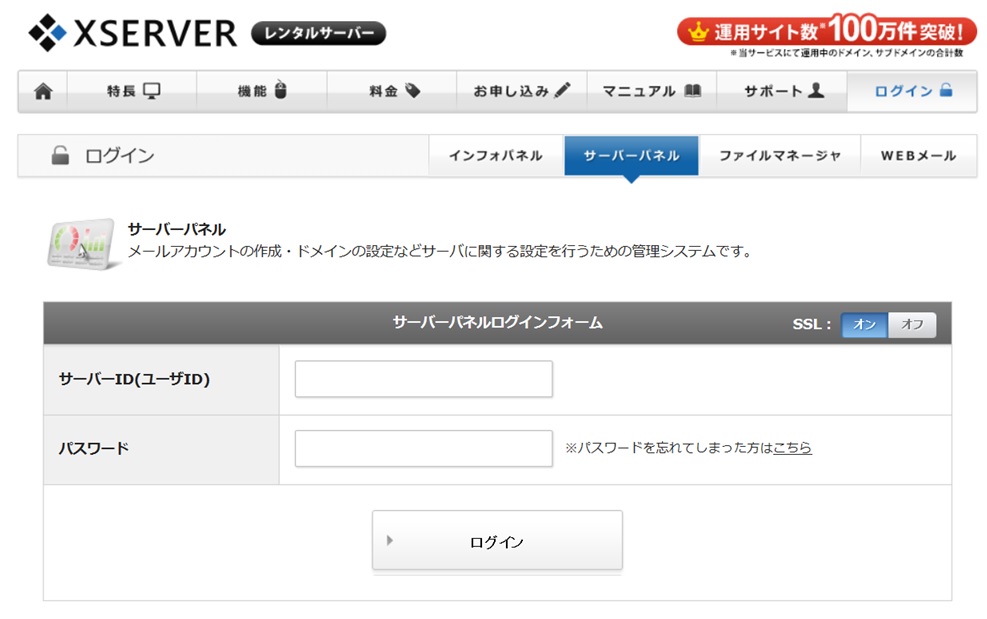Image resolution: width=987 pixels, height=619 pixels.
Task: Click the book icon beside マニュアル
Action: 693,91
